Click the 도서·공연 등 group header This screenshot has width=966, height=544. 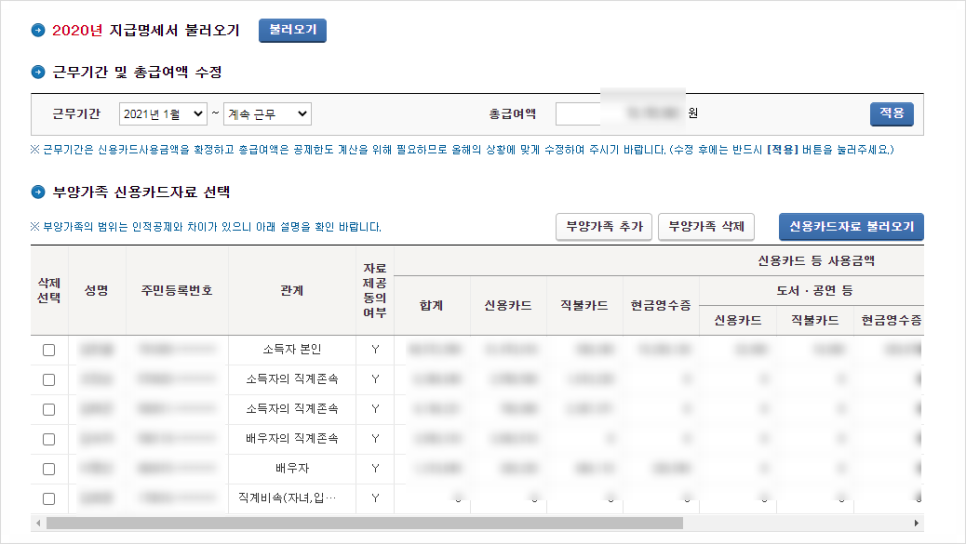[814, 291]
